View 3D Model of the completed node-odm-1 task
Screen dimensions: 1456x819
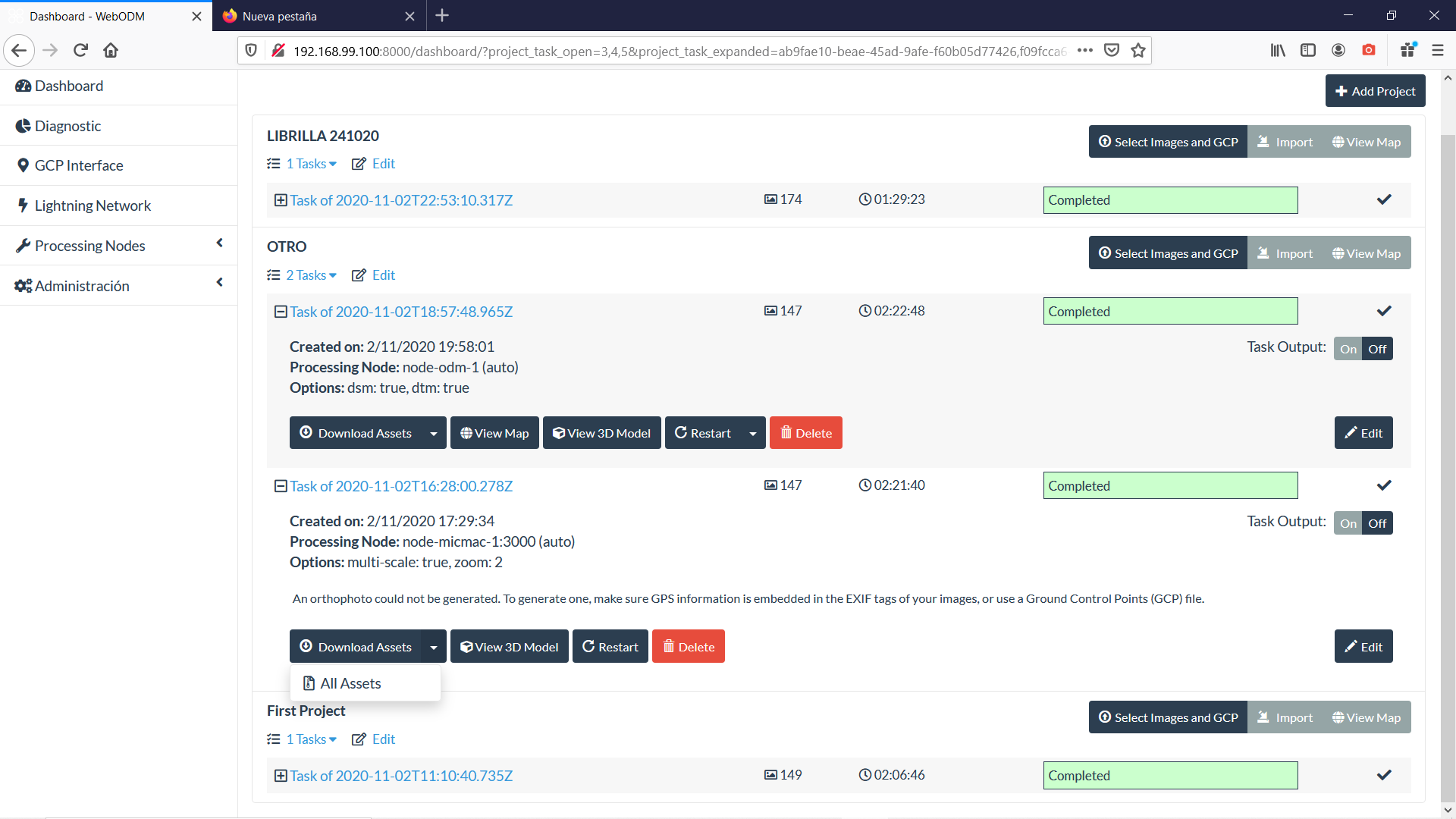pyautogui.click(x=601, y=432)
